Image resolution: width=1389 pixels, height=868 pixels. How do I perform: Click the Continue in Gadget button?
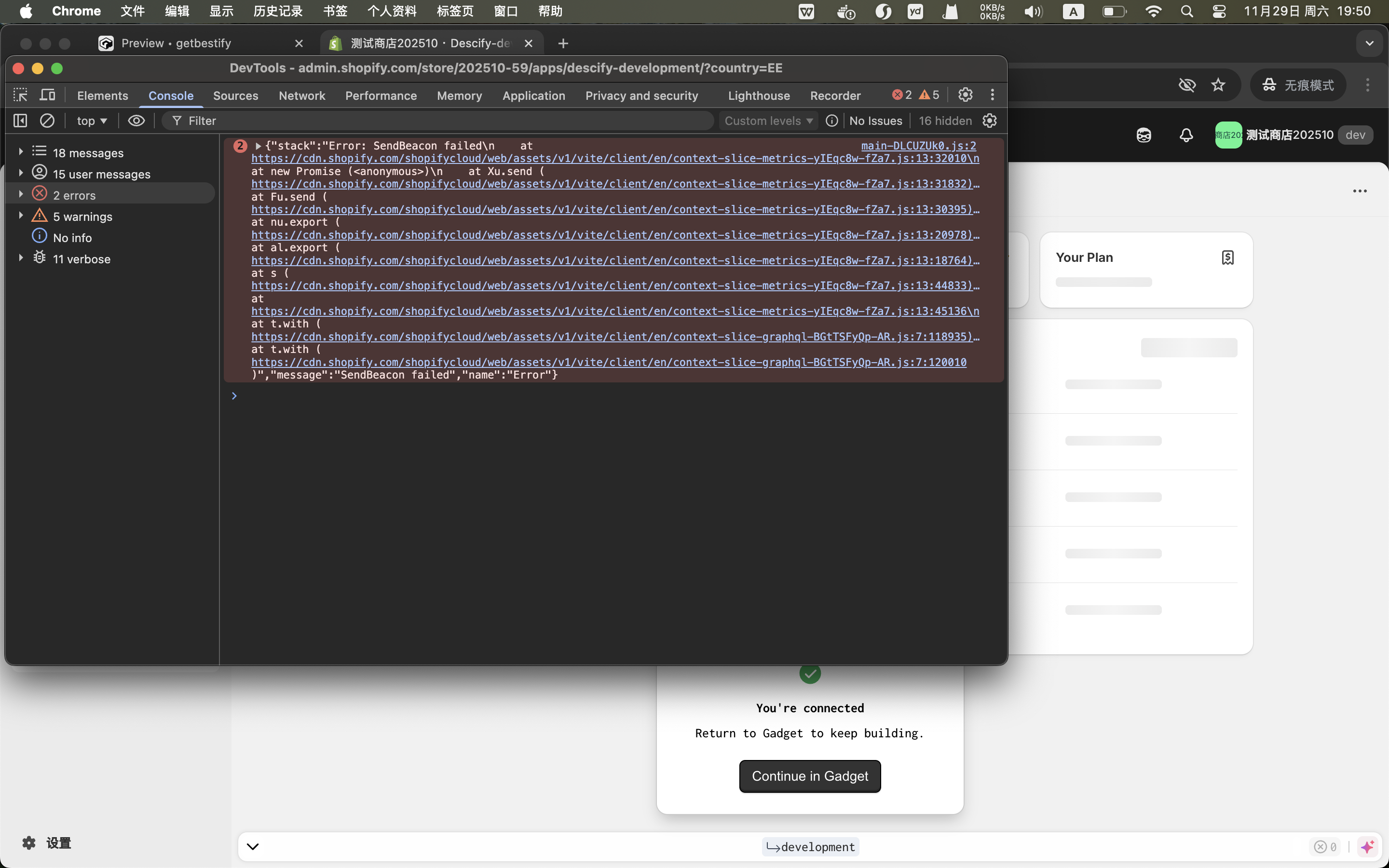[x=809, y=776]
